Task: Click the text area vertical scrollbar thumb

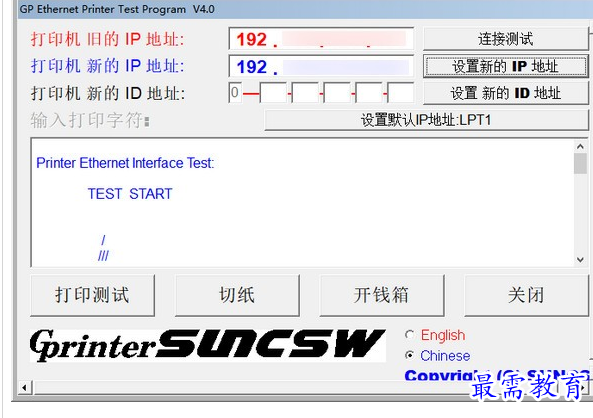Action: tap(580, 163)
